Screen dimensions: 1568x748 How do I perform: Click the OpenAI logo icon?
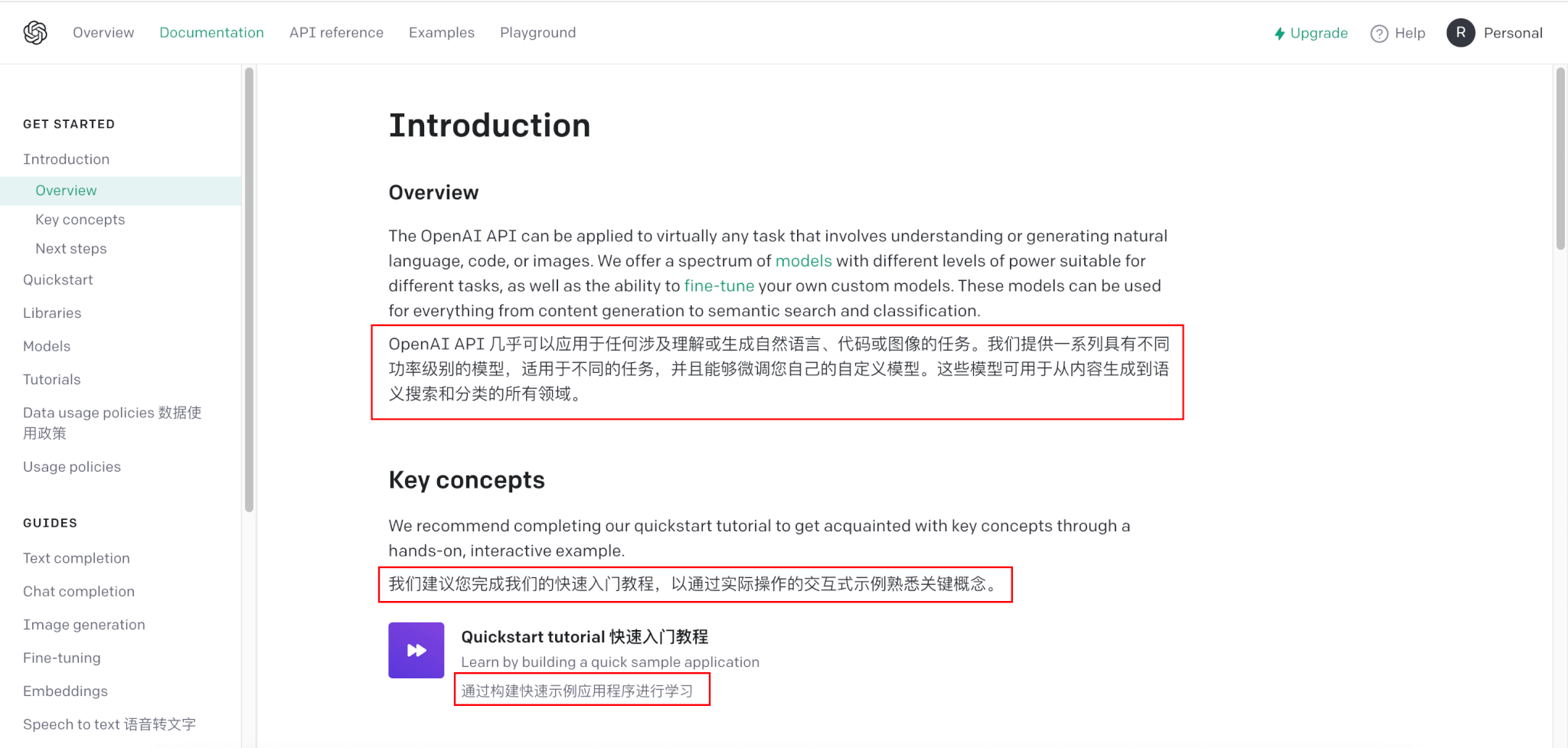click(x=35, y=33)
